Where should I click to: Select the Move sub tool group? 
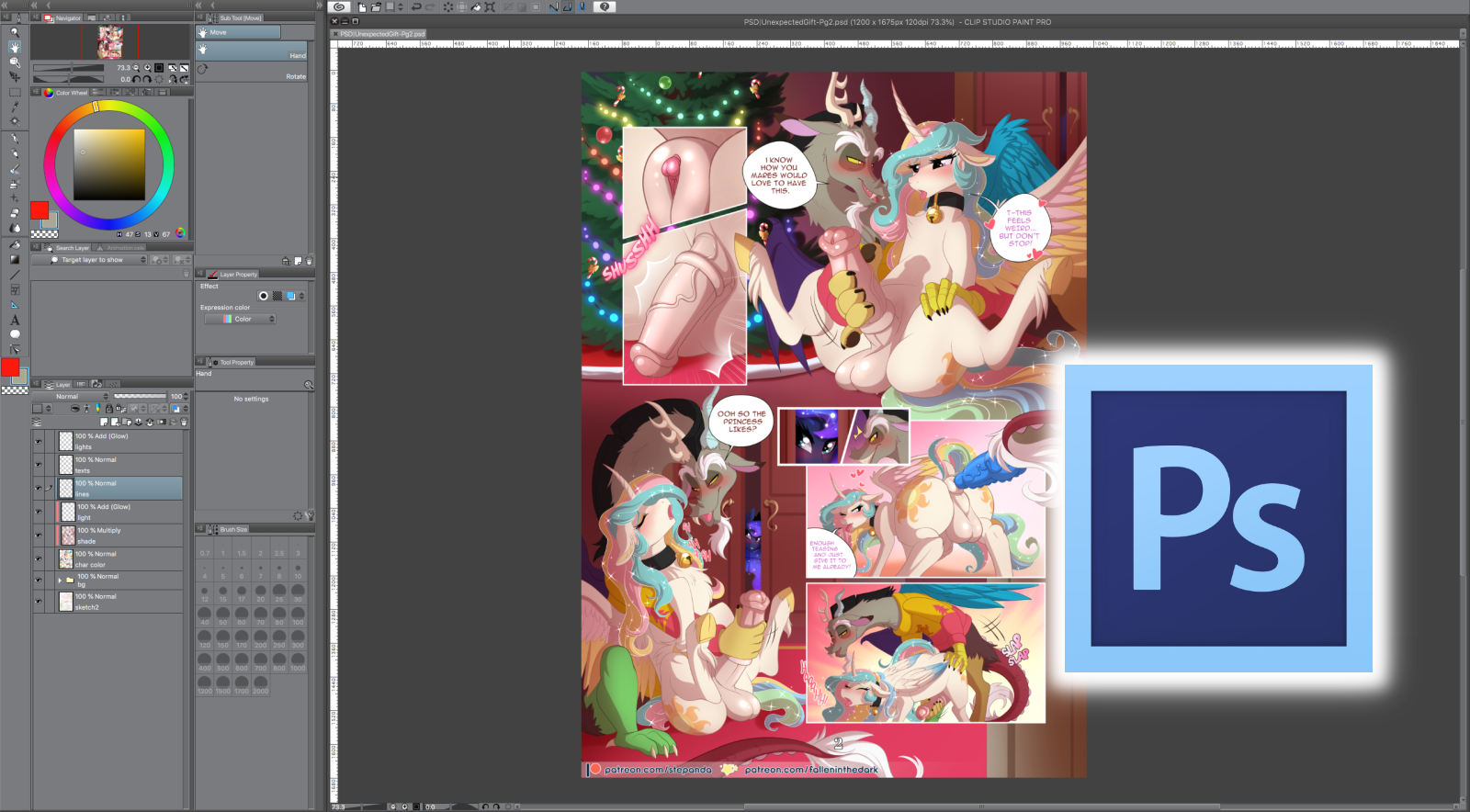(238, 32)
